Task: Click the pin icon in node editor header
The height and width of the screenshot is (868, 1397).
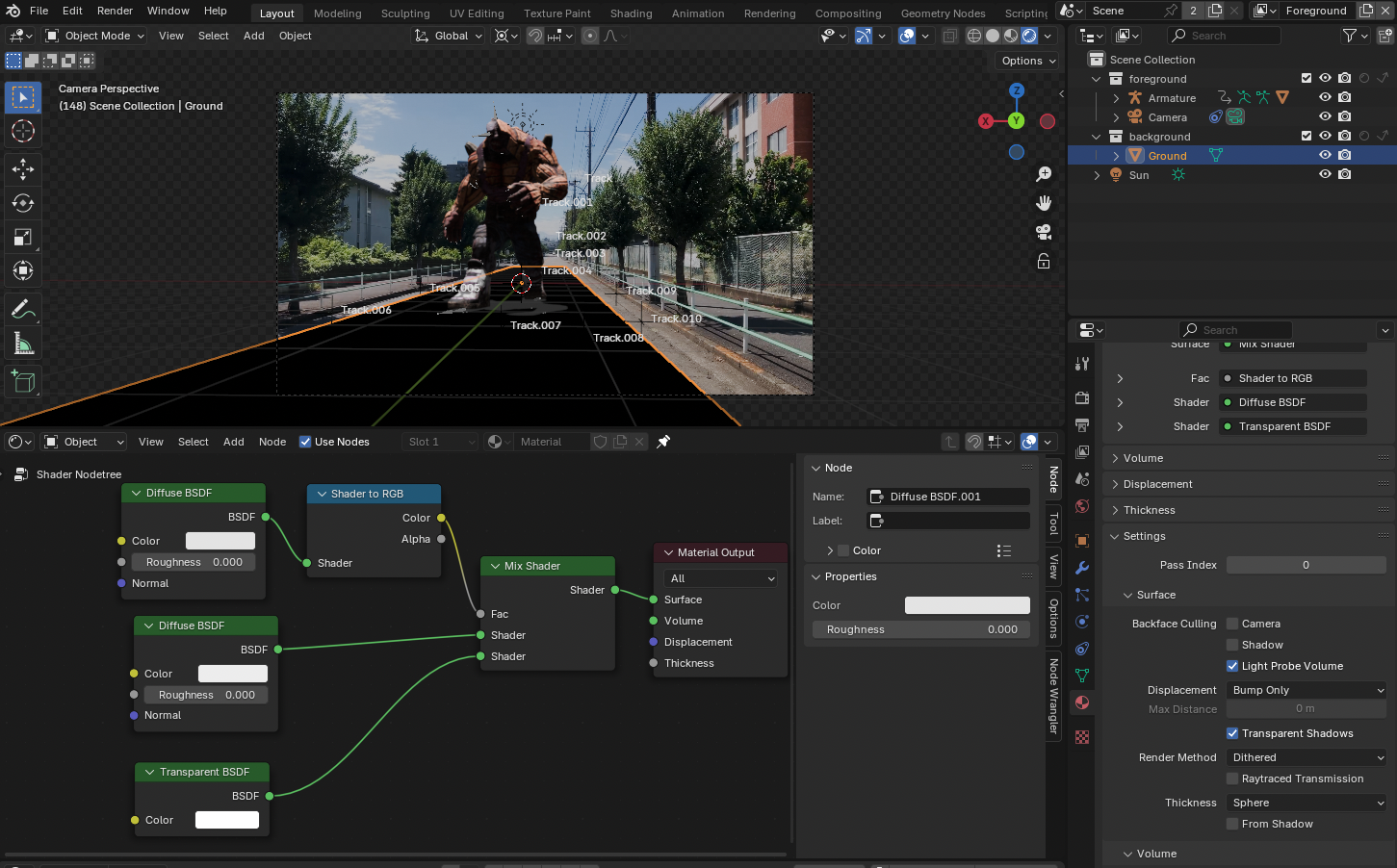Action: tap(663, 442)
